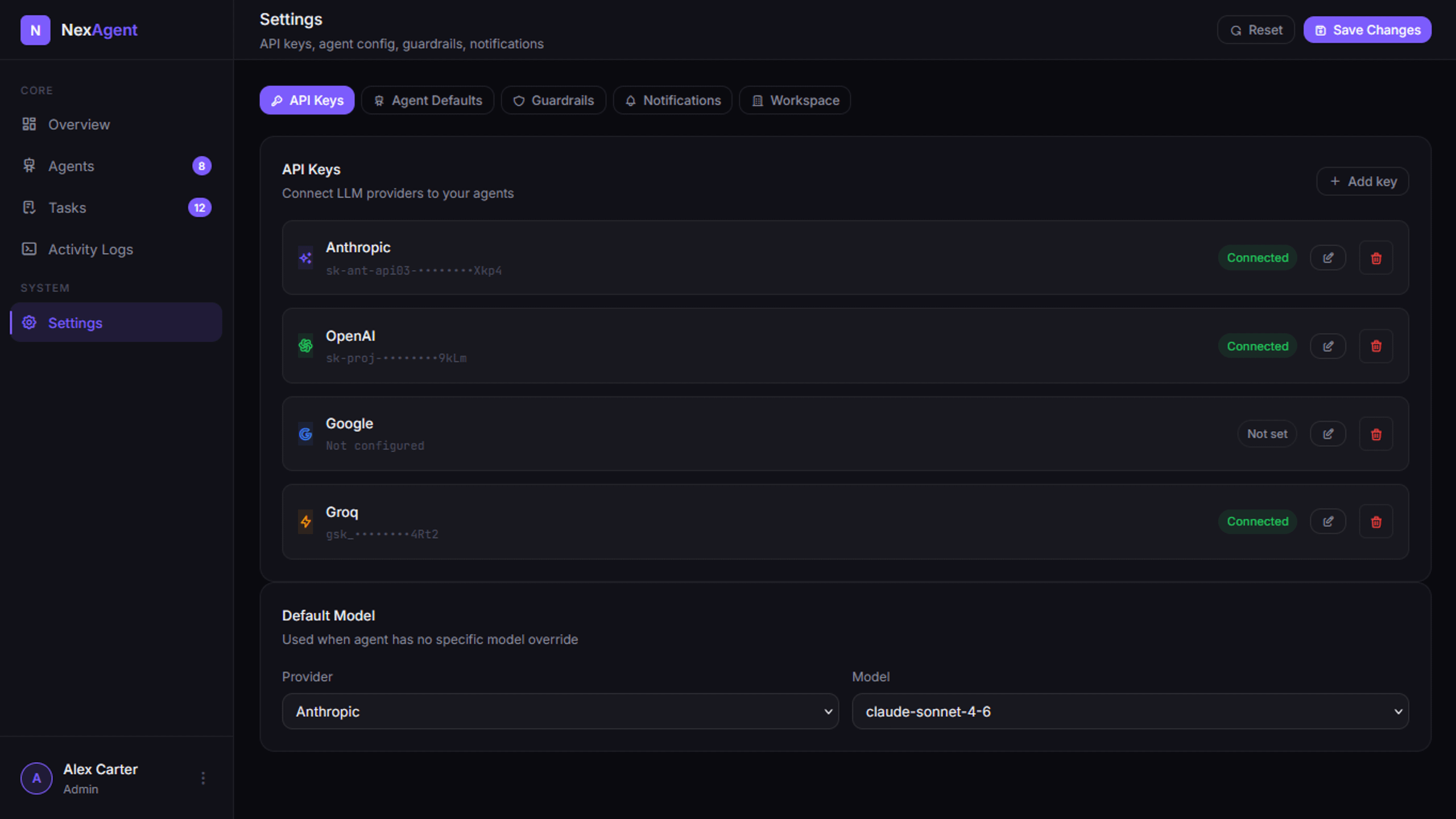Click the Default Model heading
This screenshot has width=1456, height=819.
coord(329,615)
